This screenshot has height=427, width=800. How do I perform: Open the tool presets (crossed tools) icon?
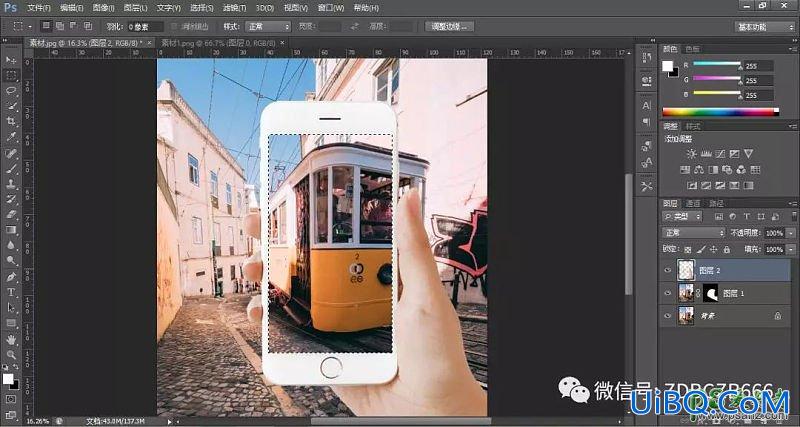click(x=646, y=187)
